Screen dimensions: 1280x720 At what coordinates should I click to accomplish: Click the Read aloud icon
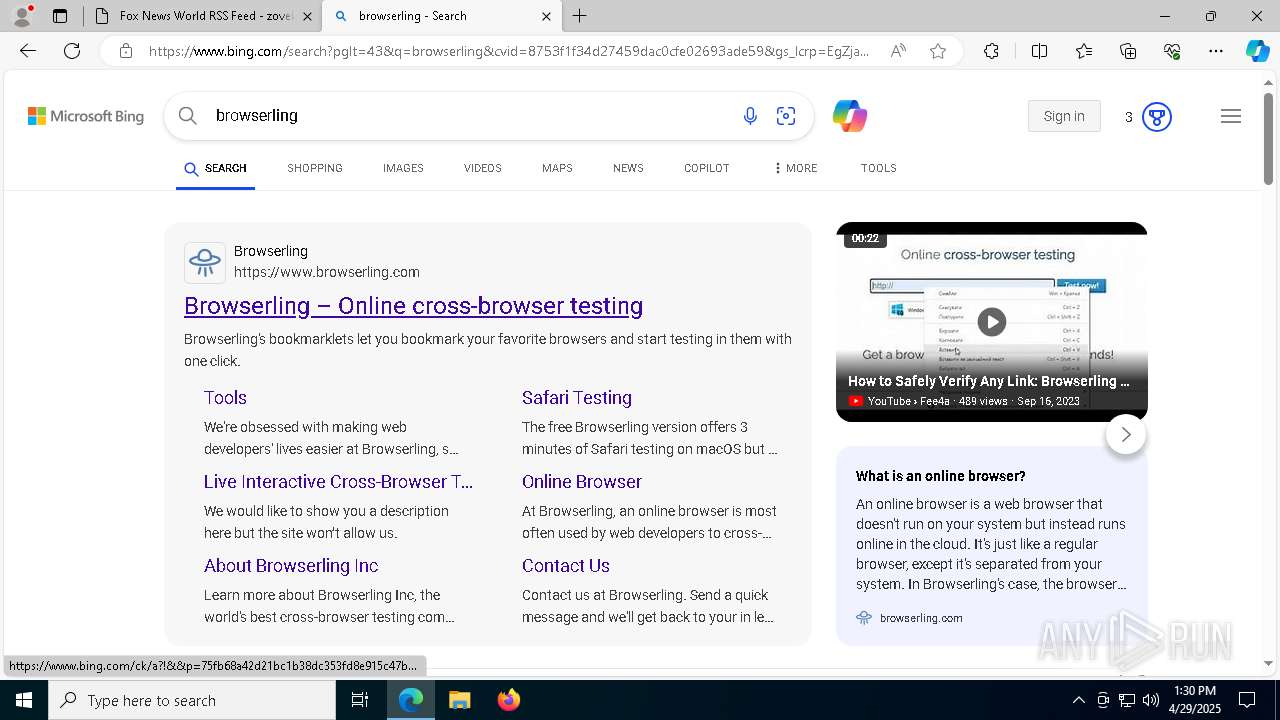click(x=898, y=51)
